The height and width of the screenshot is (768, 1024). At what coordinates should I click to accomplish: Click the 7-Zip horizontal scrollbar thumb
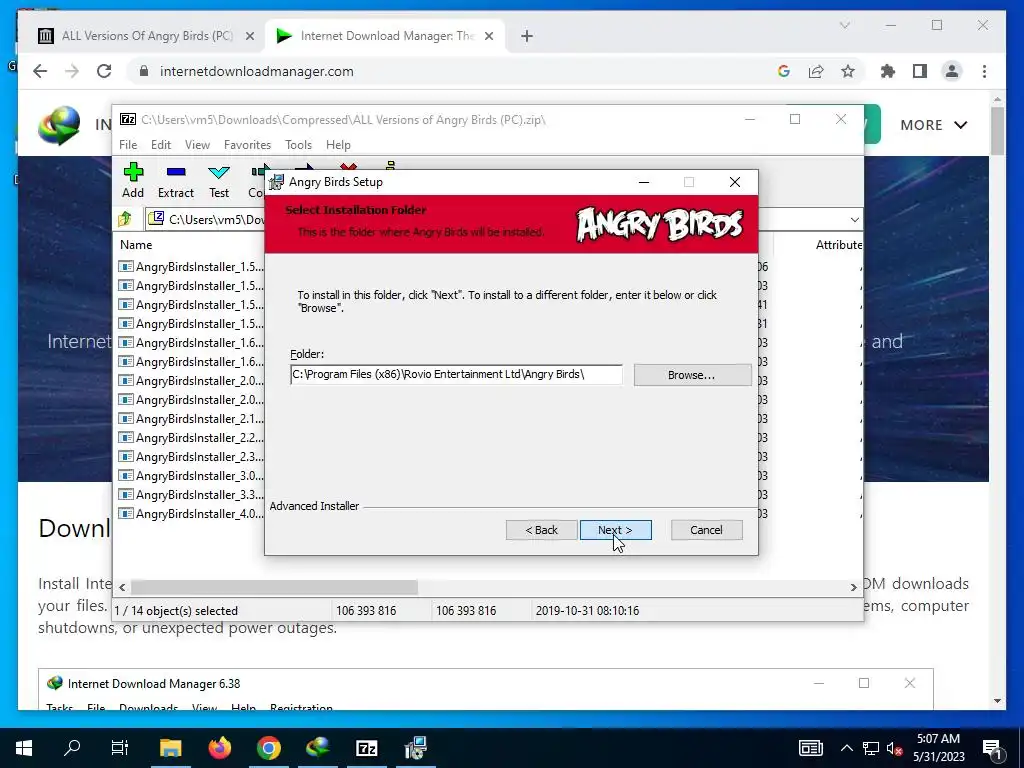point(274,587)
